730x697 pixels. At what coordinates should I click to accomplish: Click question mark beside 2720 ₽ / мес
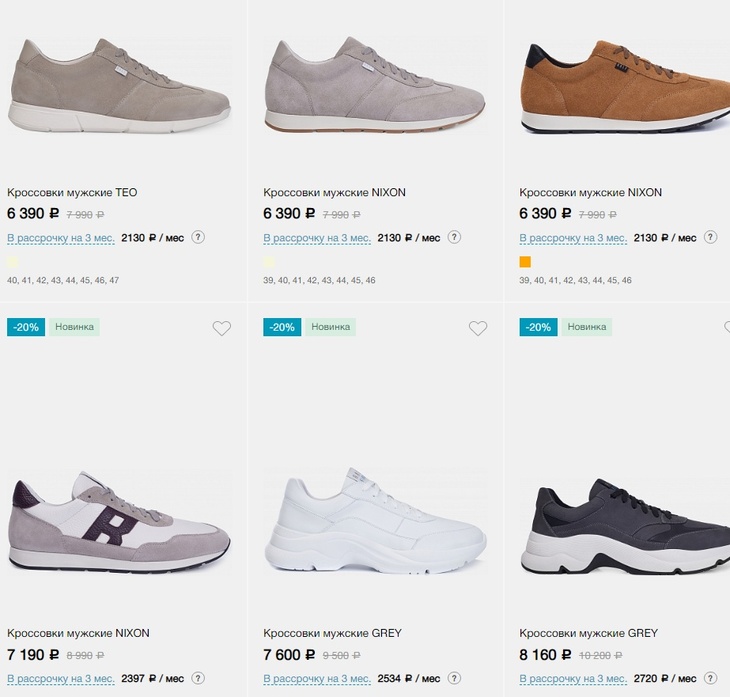pyautogui.click(x=710, y=678)
